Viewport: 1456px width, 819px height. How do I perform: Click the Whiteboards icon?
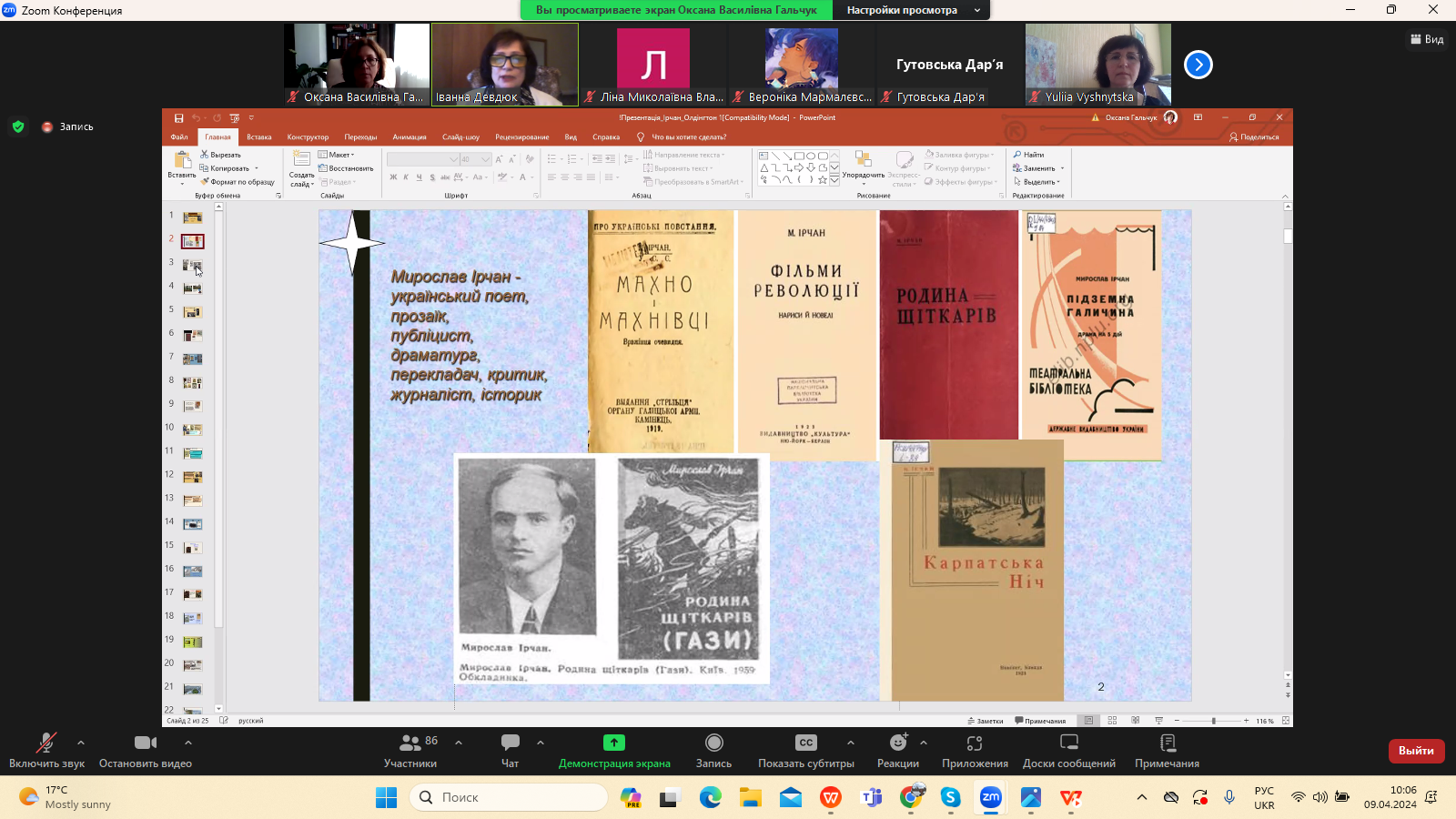point(1068,743)
